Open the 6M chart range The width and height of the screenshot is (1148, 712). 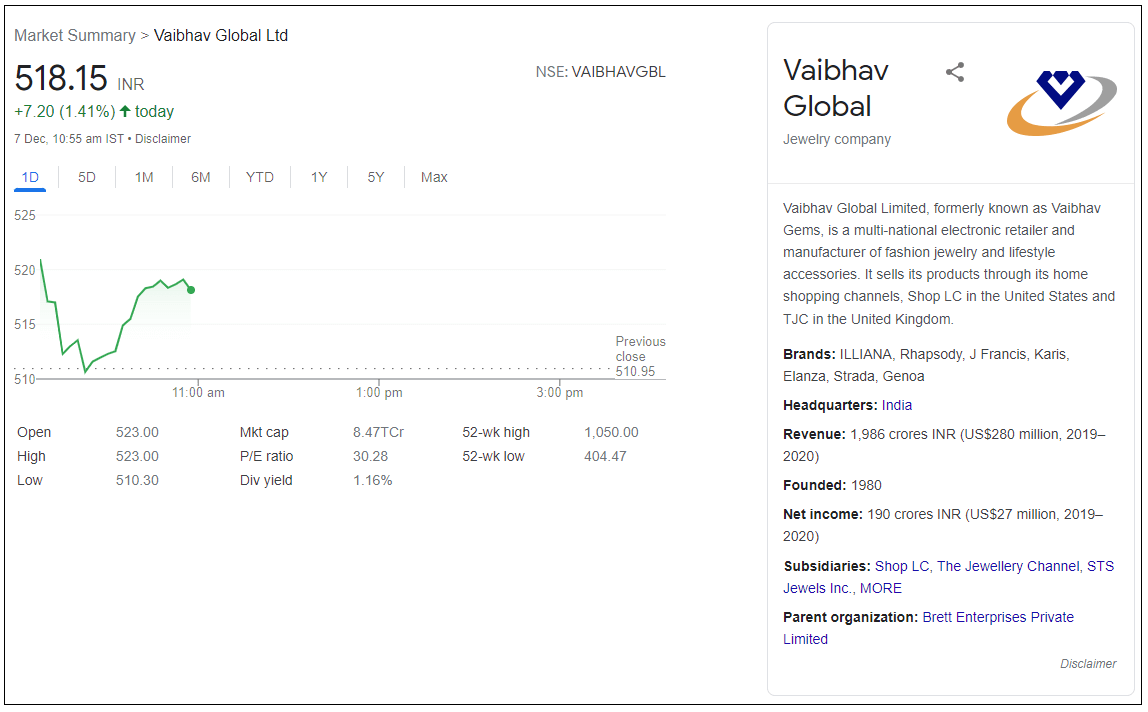[201, 177]
